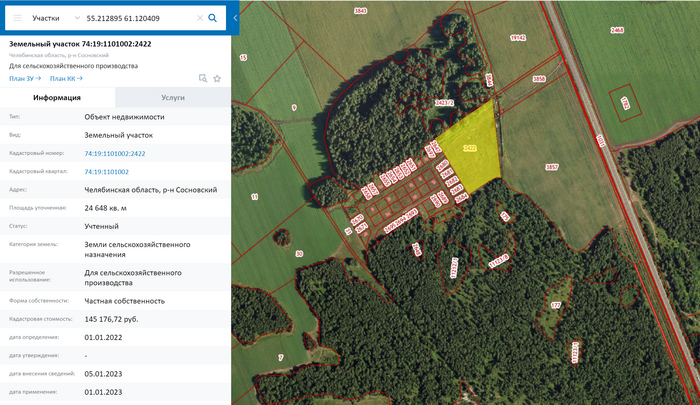The image size is (700, 405).
Task: Collapse the side panel with arrow
Action: pos(235,18)
